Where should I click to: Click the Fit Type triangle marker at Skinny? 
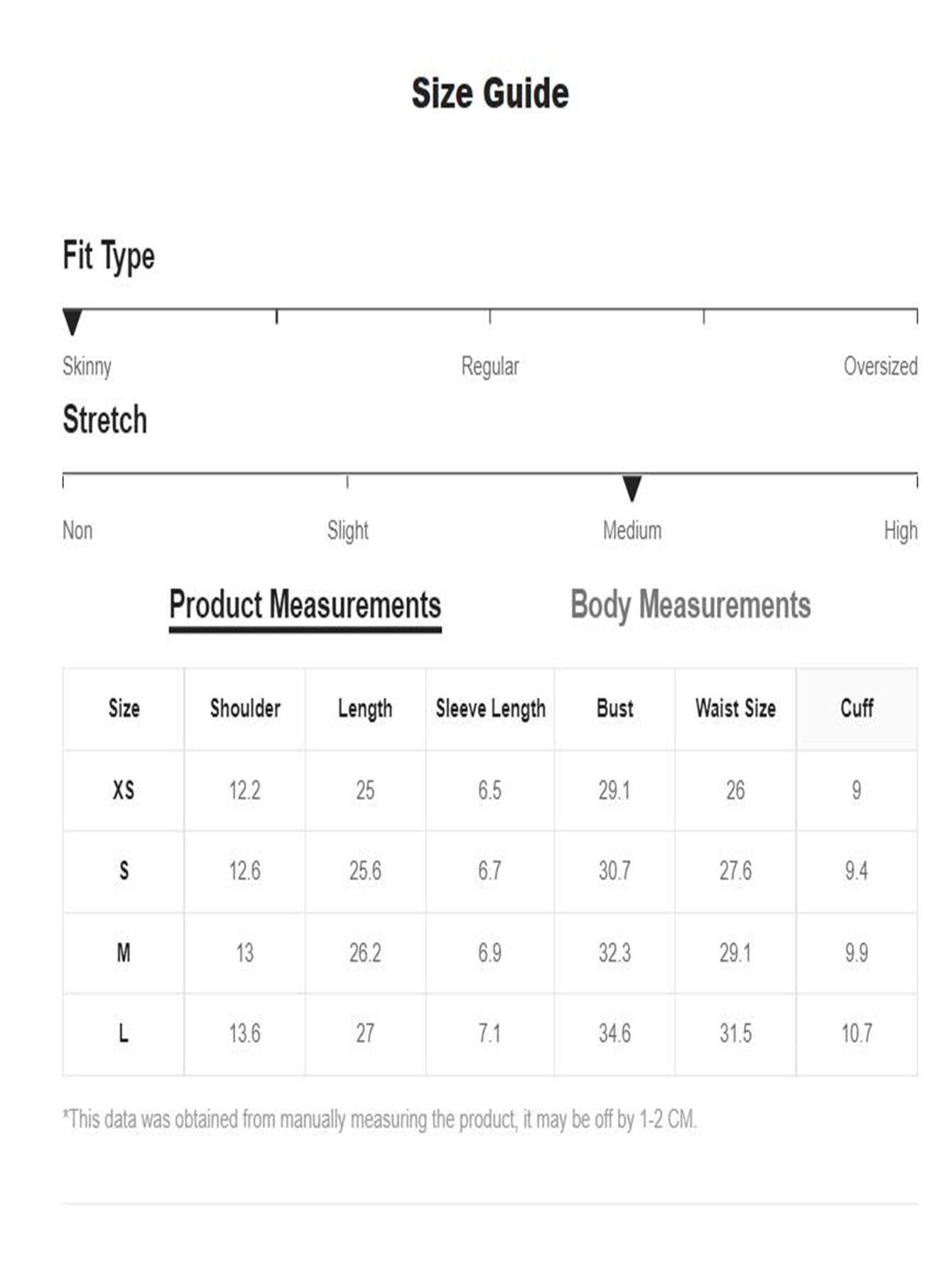(x=72, y=321)
